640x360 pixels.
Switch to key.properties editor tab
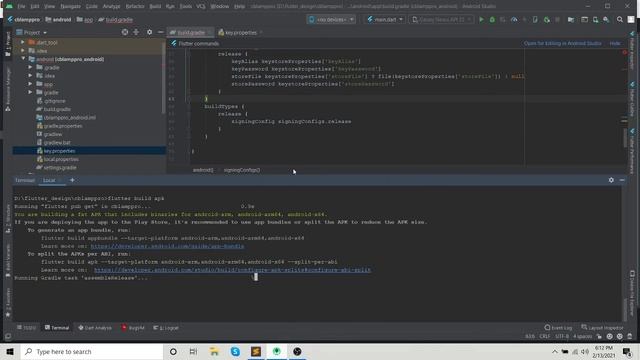tap(240, 32)
